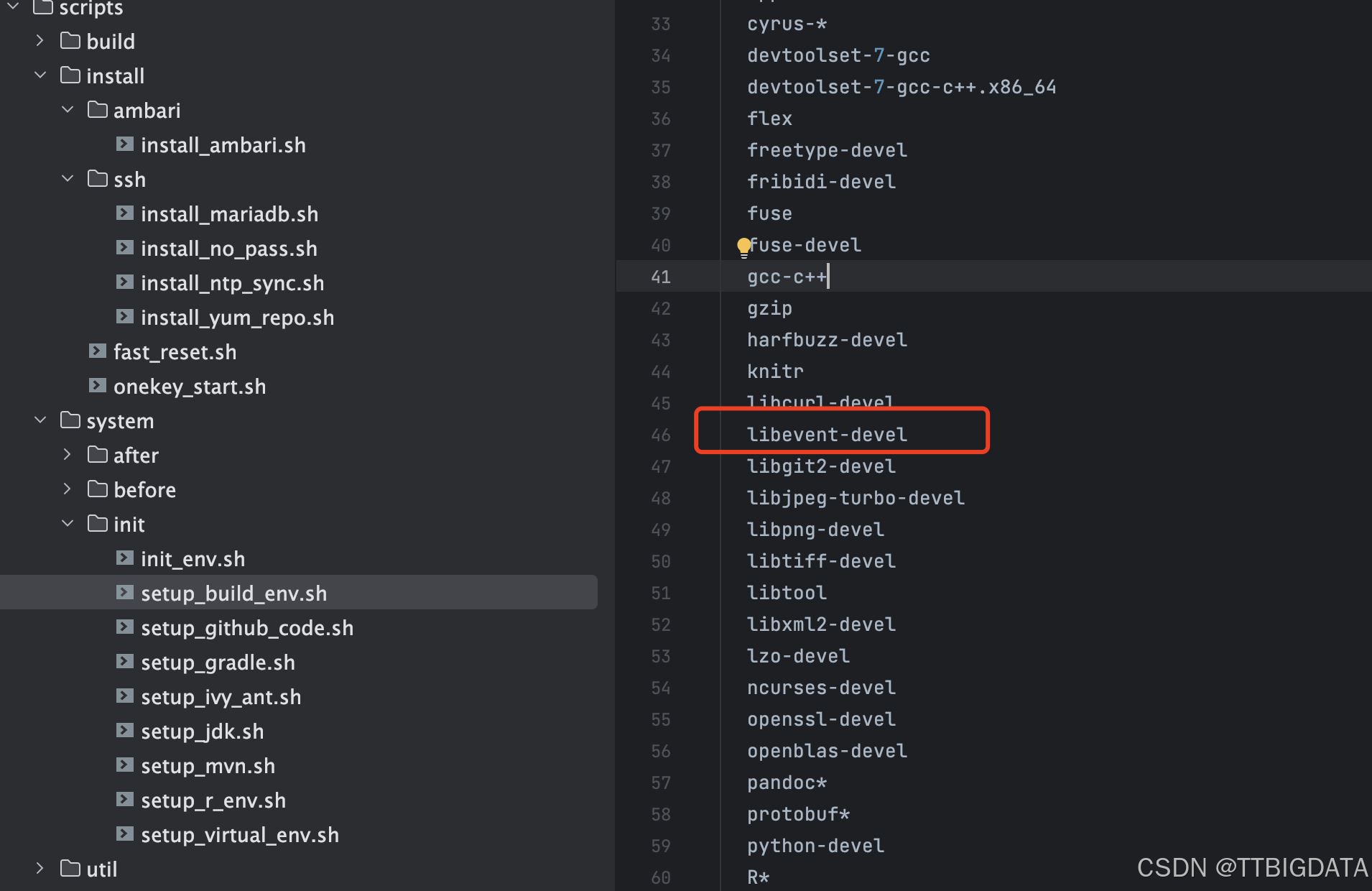Click the ncurses-devel line

[822, 688]
